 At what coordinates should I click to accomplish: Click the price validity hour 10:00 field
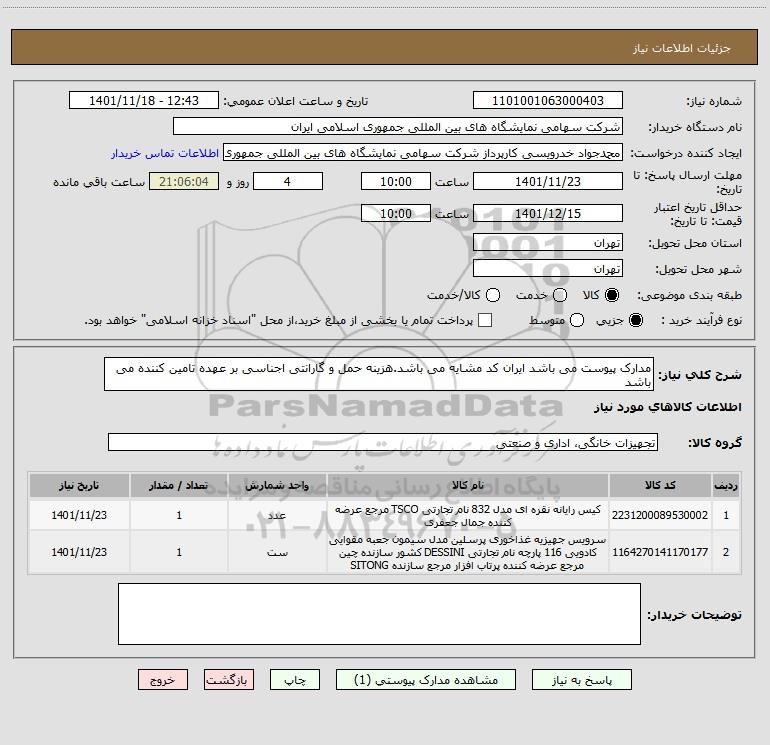[x=396, y=214]
